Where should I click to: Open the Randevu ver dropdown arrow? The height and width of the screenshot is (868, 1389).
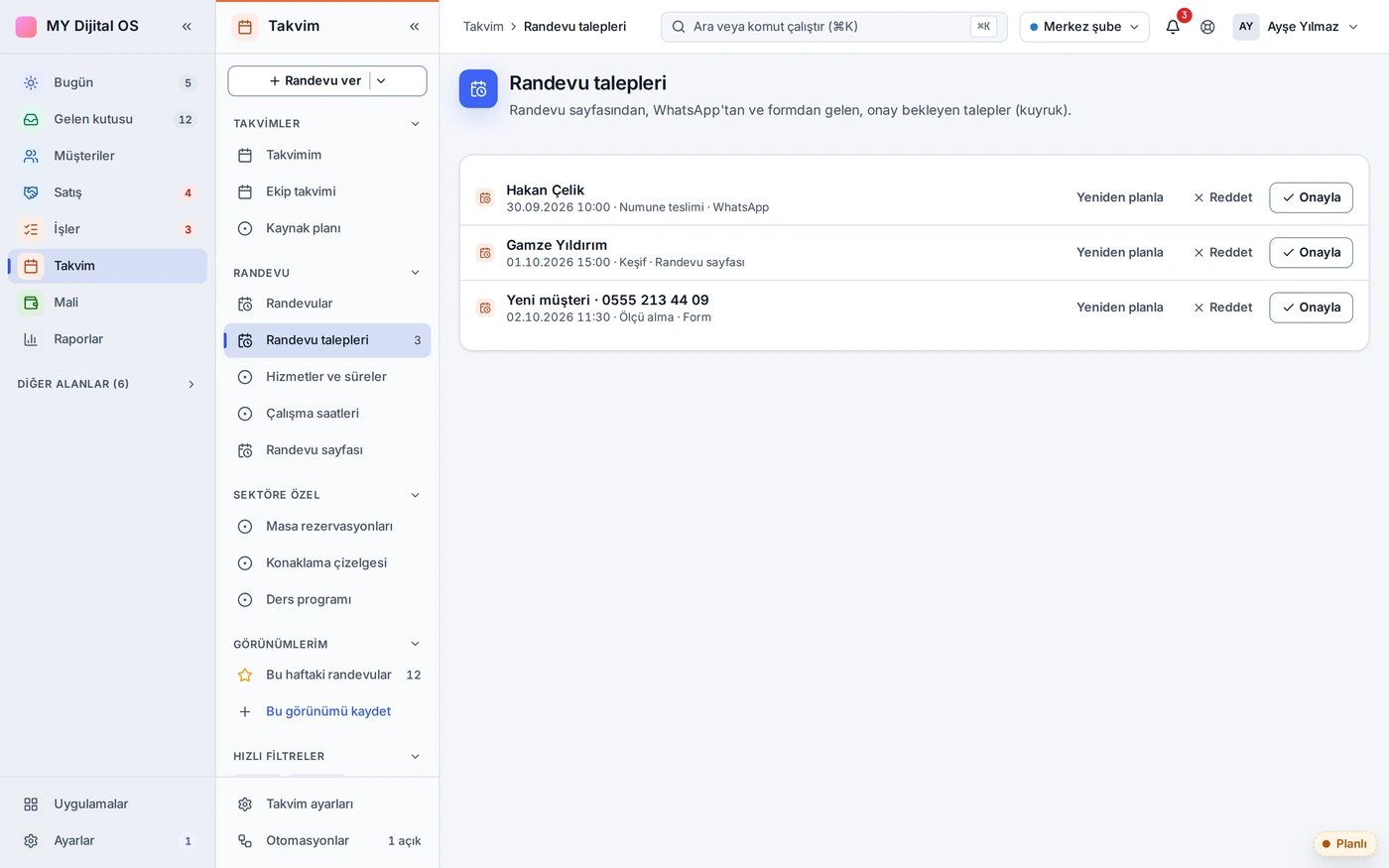pos(381,81)
